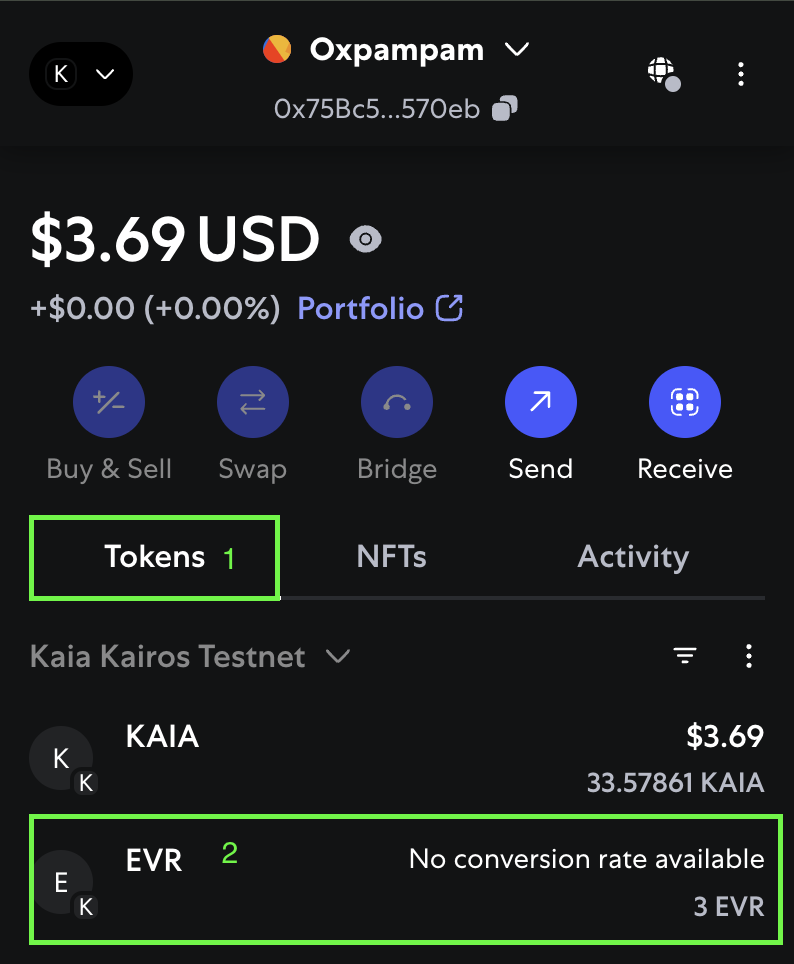Expand the Kaia Kairos Testnet filter
Viewport: 794px width, 964px height.
tap(190, 656)
